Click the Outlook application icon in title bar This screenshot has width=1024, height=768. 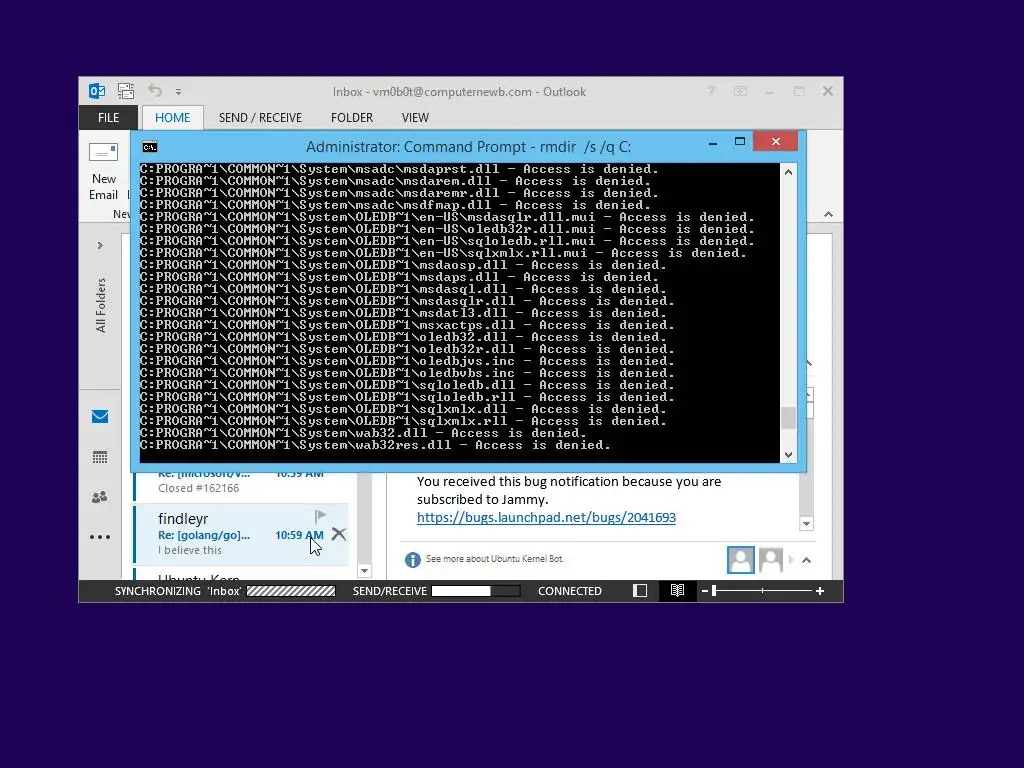point(97,91)
